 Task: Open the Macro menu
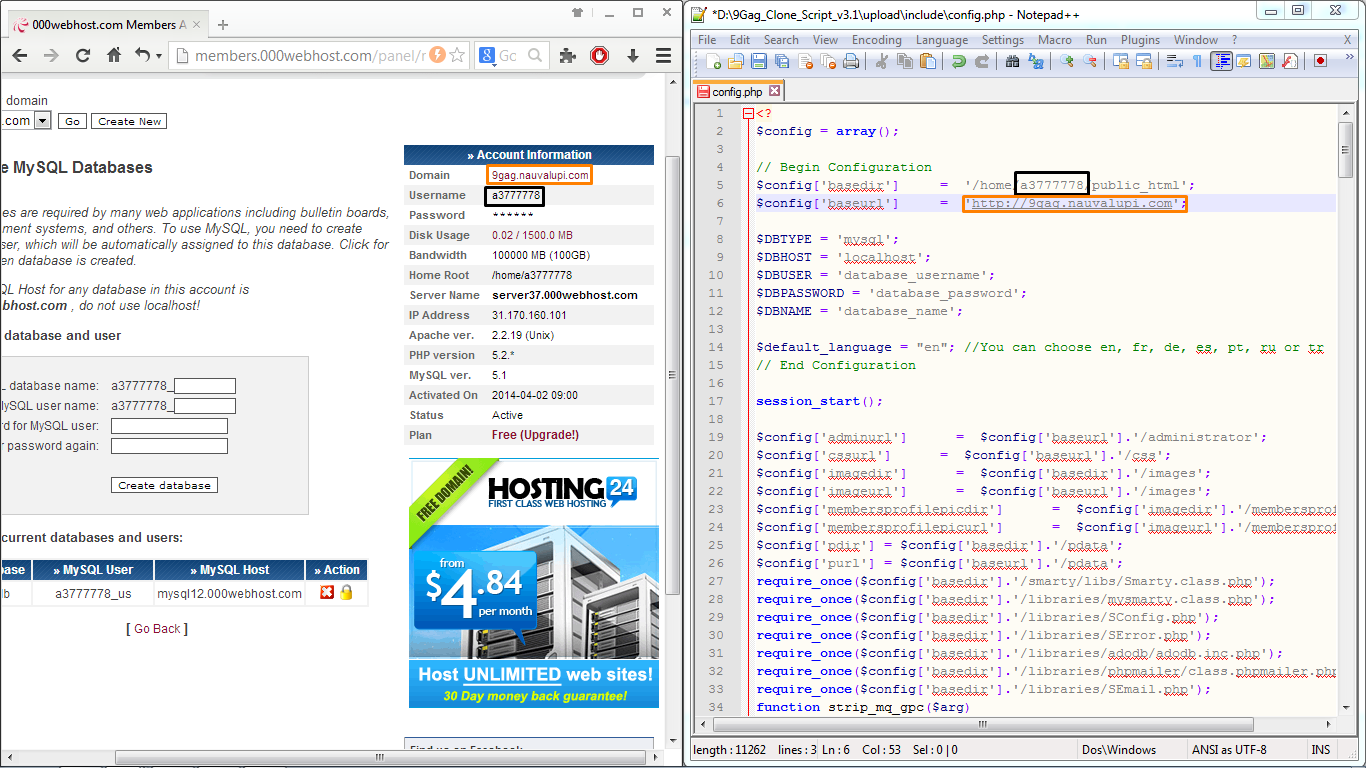[1055, 40]
